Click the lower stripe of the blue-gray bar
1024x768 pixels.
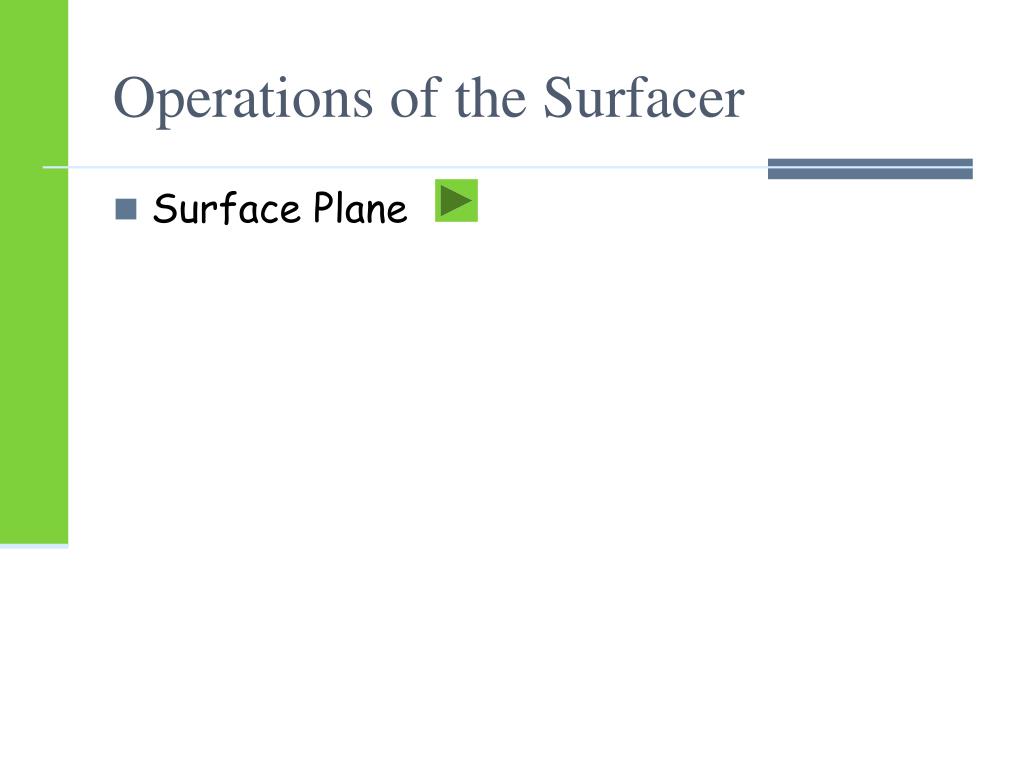tap(870, 174)
